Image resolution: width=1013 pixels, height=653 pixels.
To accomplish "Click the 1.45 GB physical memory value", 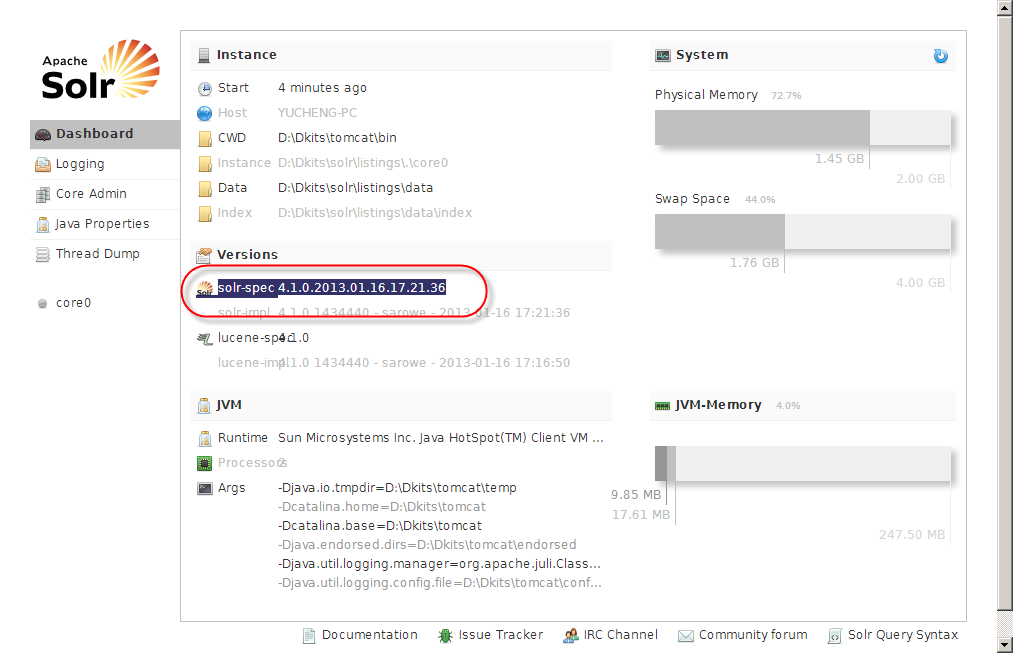I will [839, 159].
